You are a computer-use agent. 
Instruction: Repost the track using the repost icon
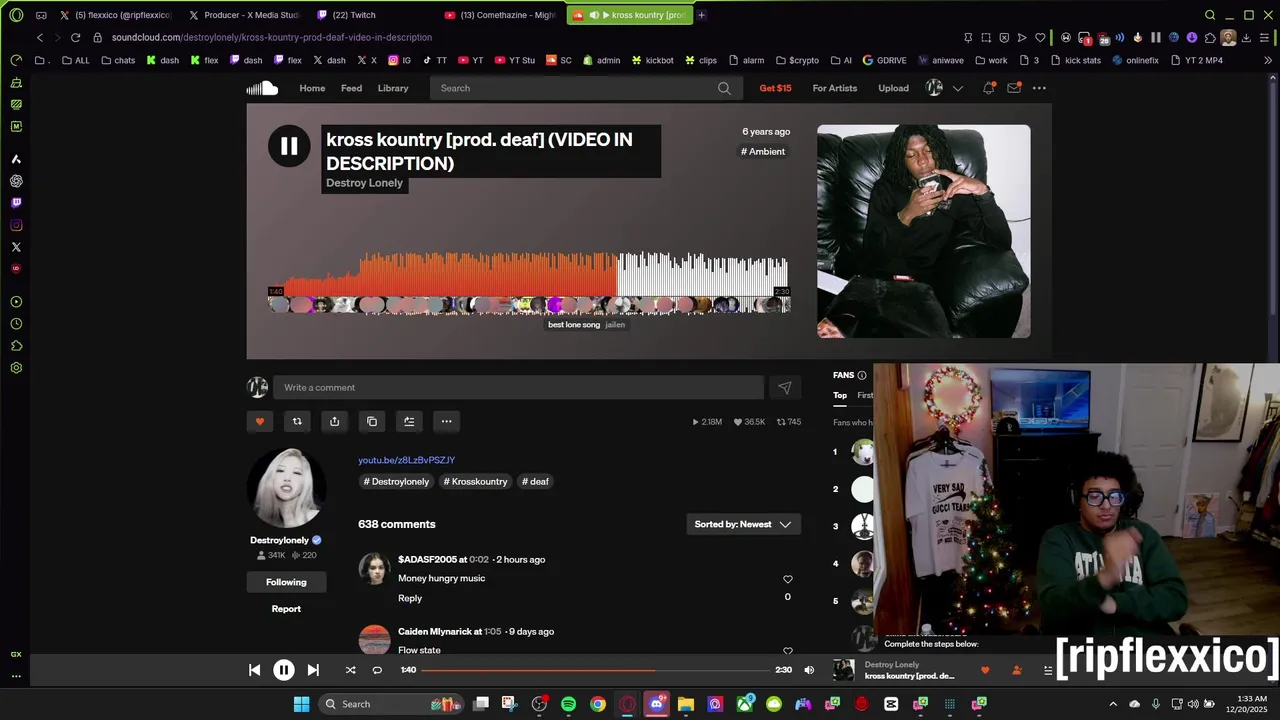pyautogui.click(x=297, y=422)
